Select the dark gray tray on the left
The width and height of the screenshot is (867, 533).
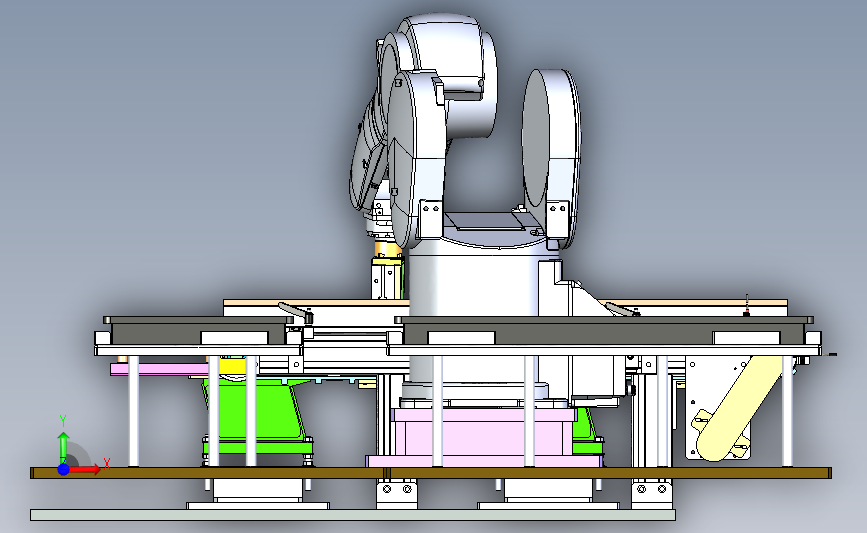(x=198, y=330)
